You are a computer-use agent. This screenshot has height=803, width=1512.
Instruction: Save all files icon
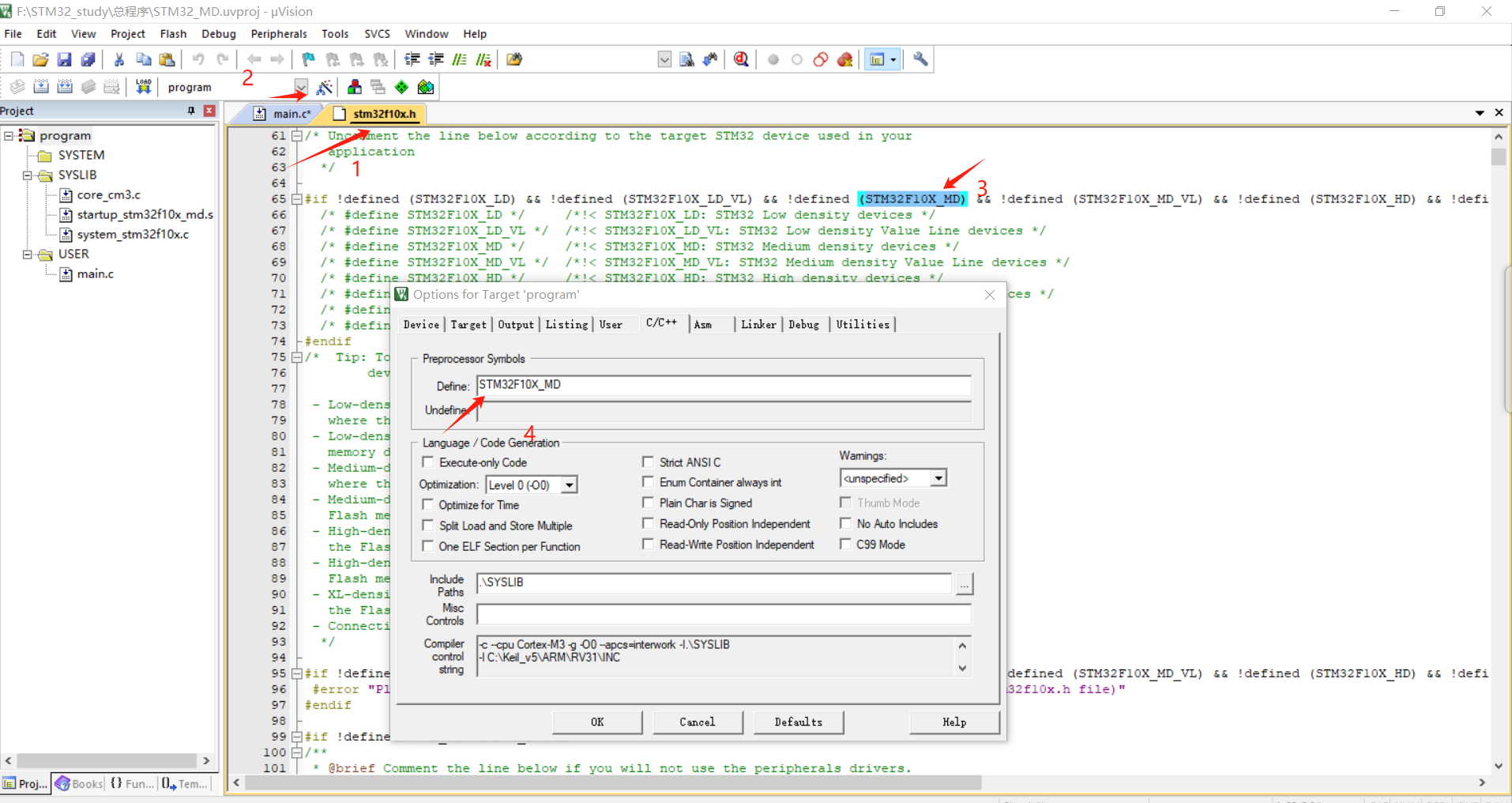pos(88,59)
